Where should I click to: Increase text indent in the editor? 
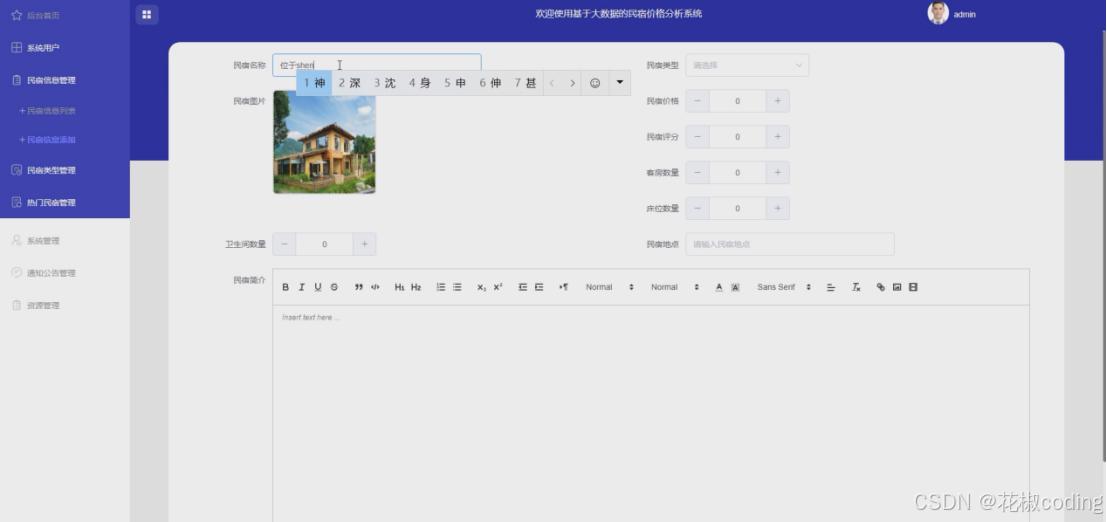coord(539,287)
